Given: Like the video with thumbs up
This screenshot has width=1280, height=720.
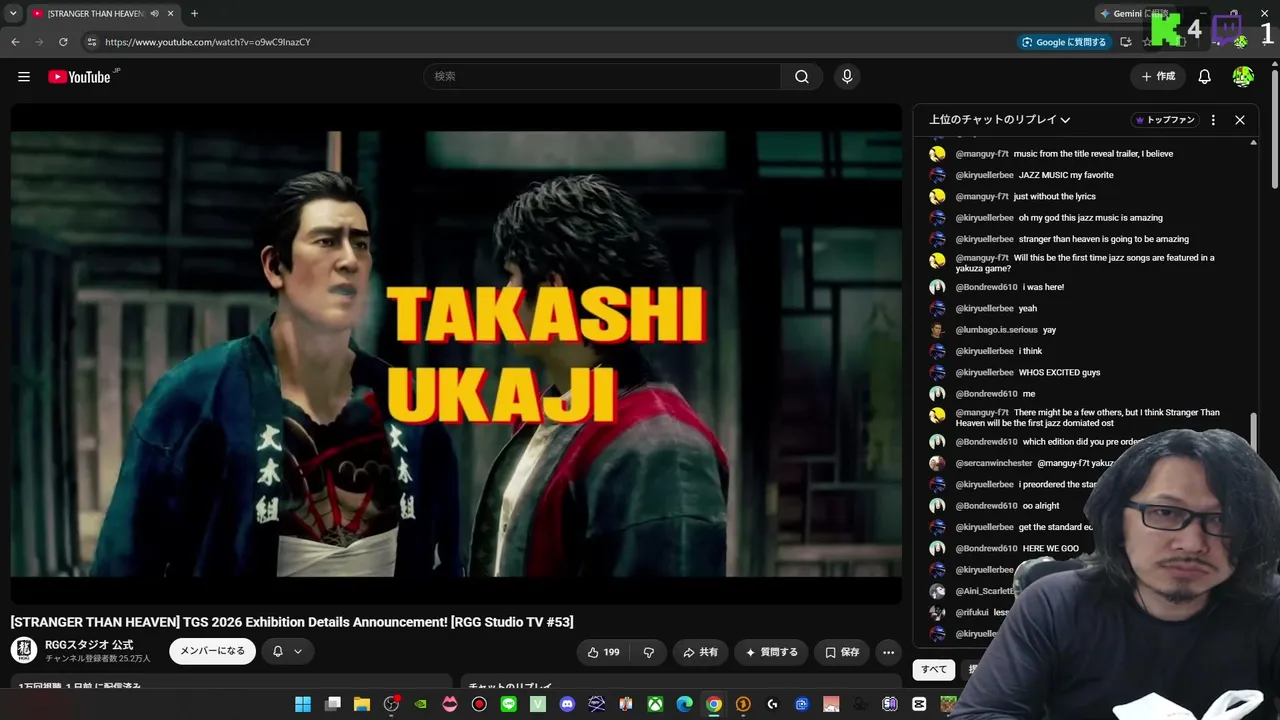Looking at the screenshot, I should point(603,652).
